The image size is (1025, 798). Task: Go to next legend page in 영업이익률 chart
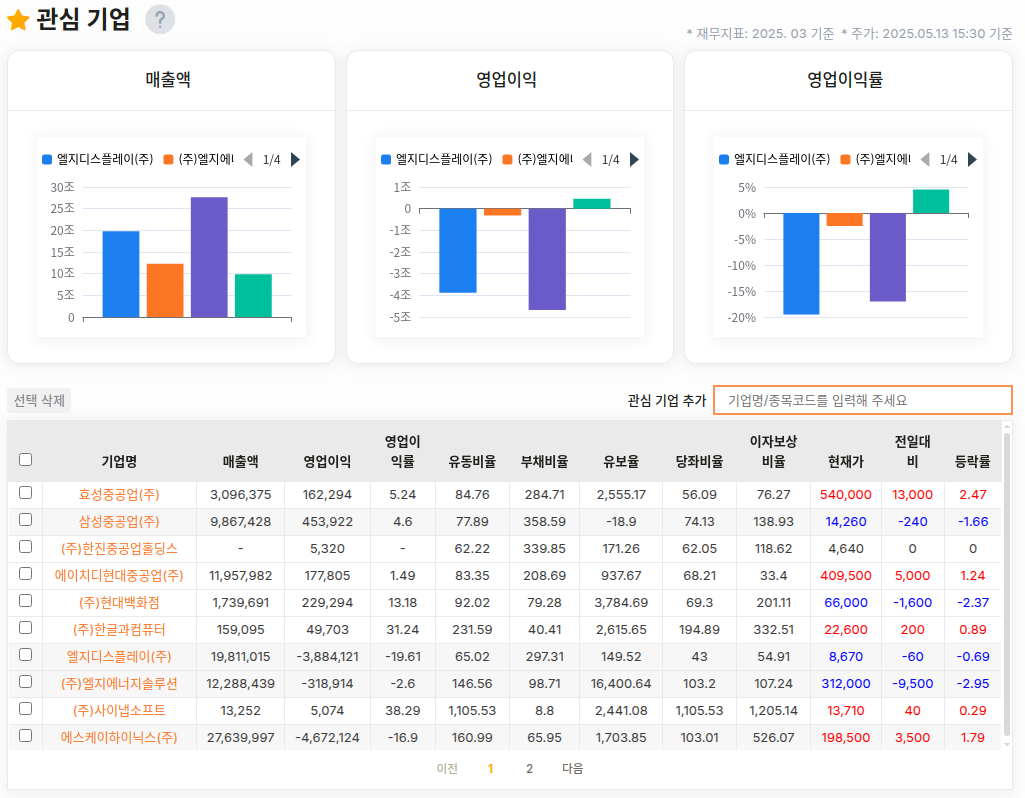[972, 159]
